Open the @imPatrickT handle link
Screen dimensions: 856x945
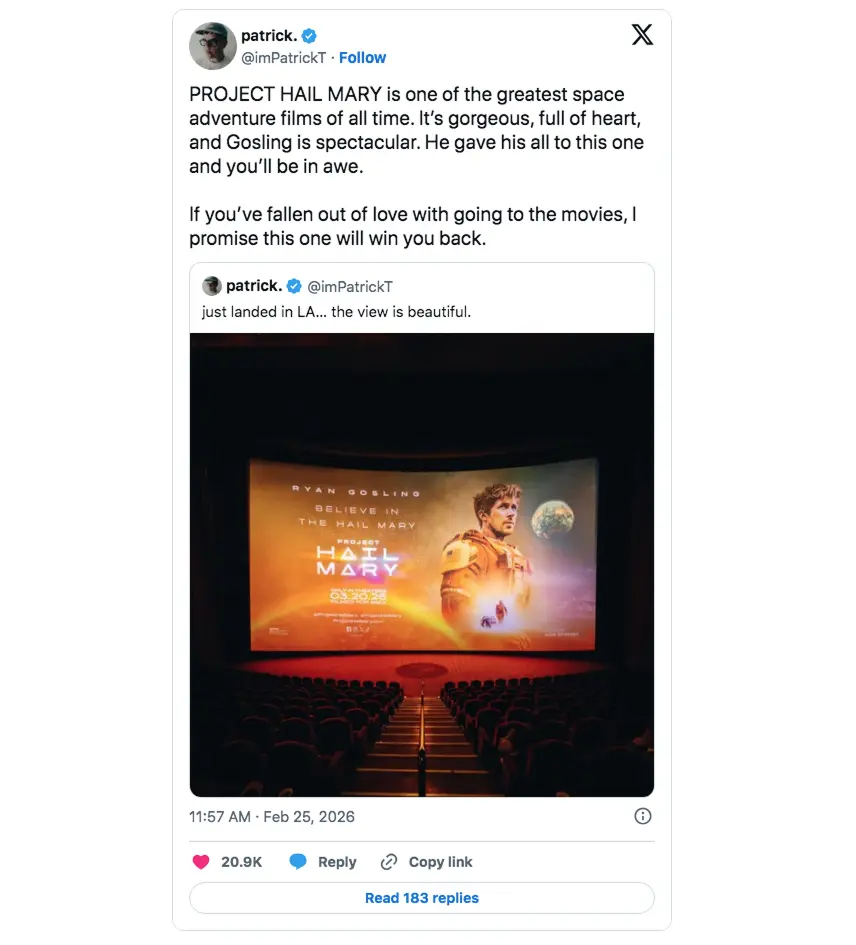coord(283,58)
